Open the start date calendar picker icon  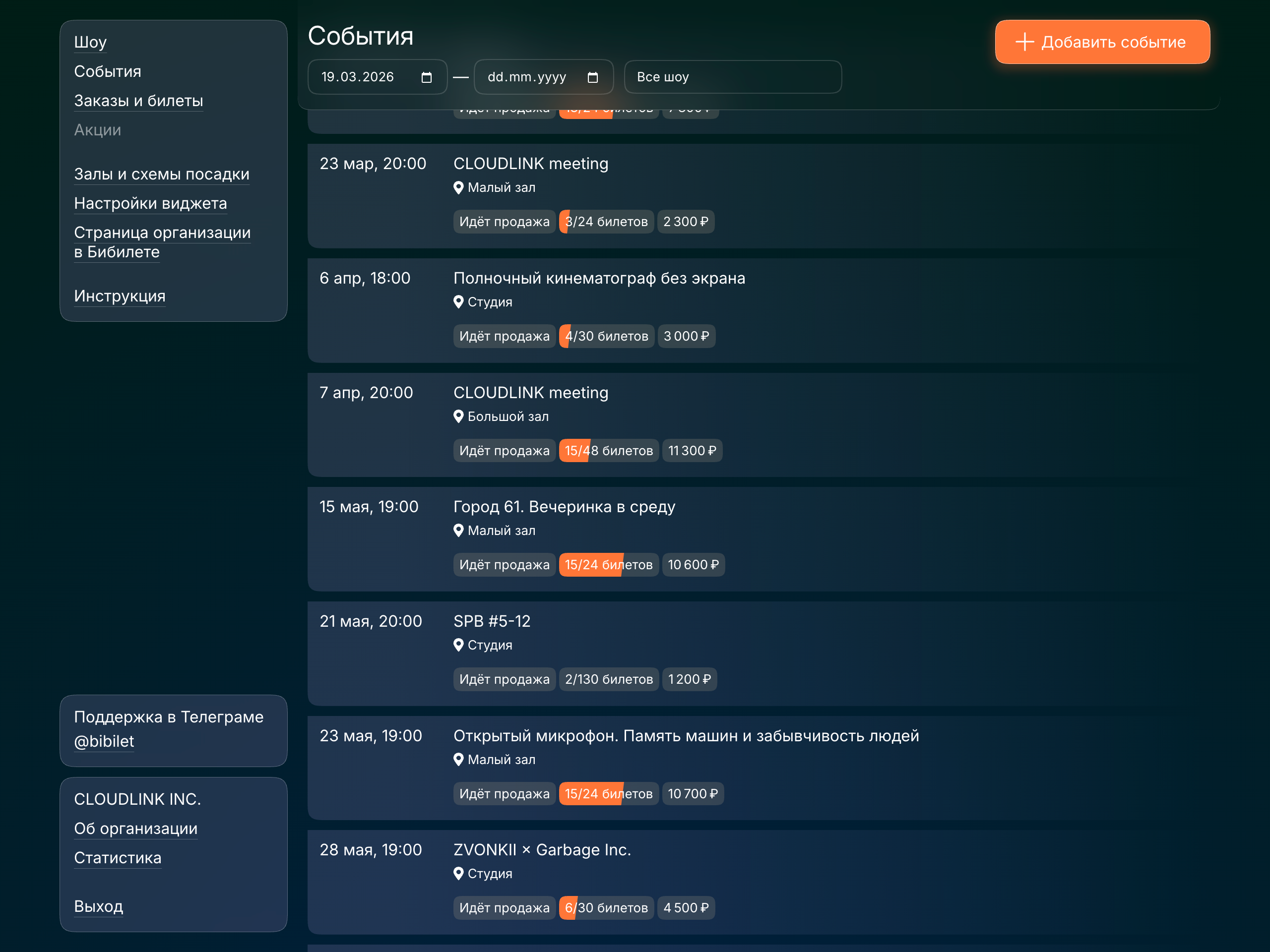(426, 77)
